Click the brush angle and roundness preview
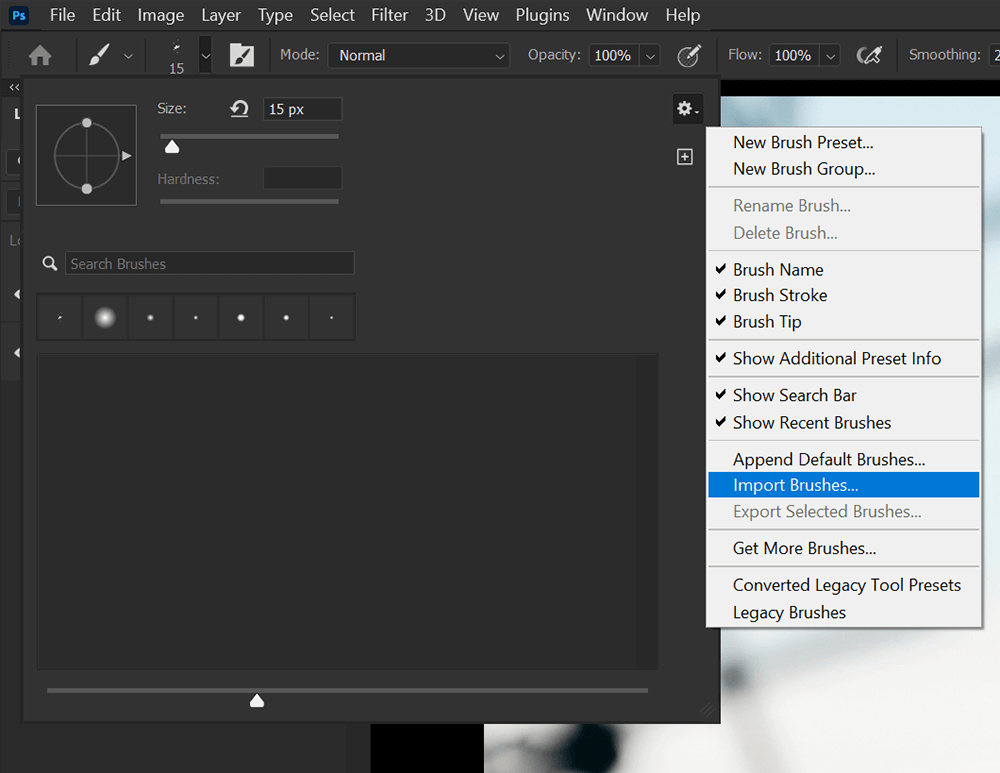This screenshot has width=1000, height=773. pos(87,156)
